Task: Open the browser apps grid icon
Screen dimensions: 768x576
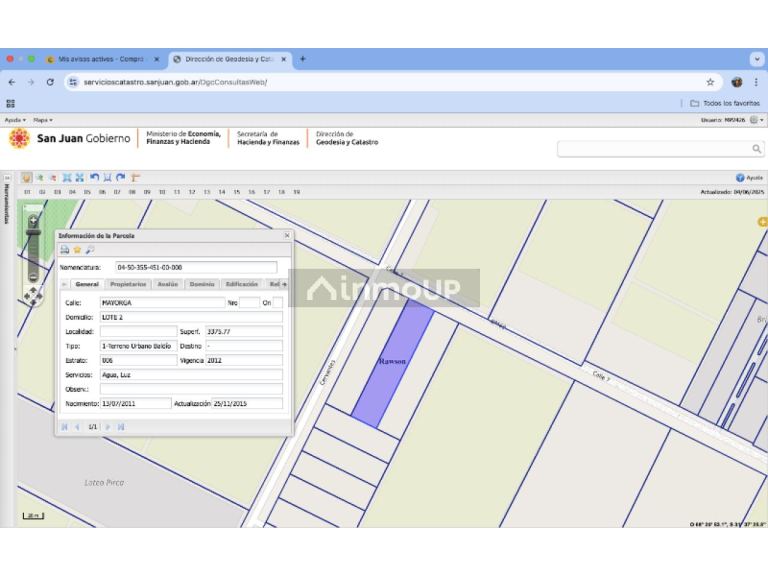Action: [11, 103]
